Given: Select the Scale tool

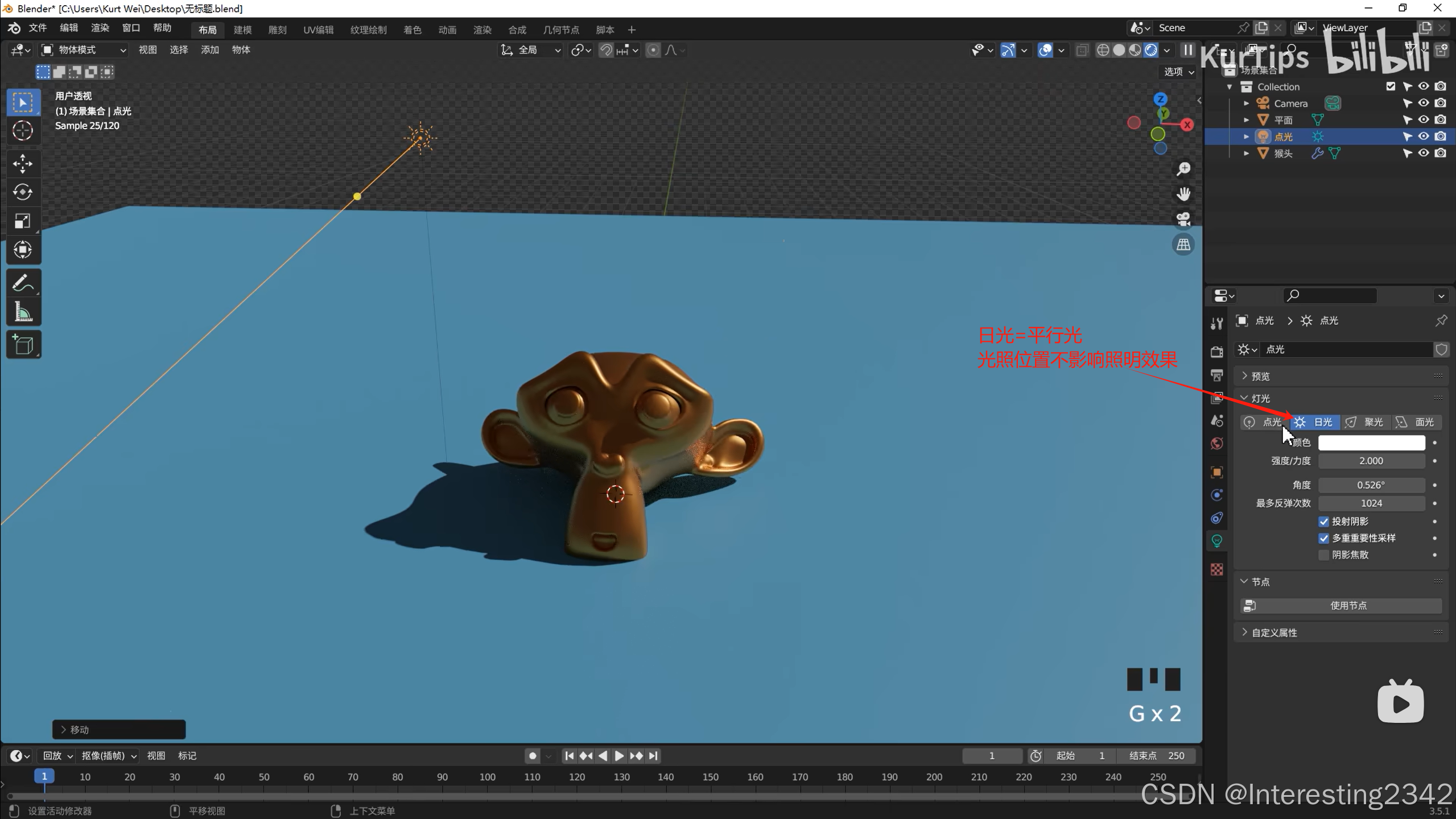Looking at the screenshot, I should click(x=23, y=221).
